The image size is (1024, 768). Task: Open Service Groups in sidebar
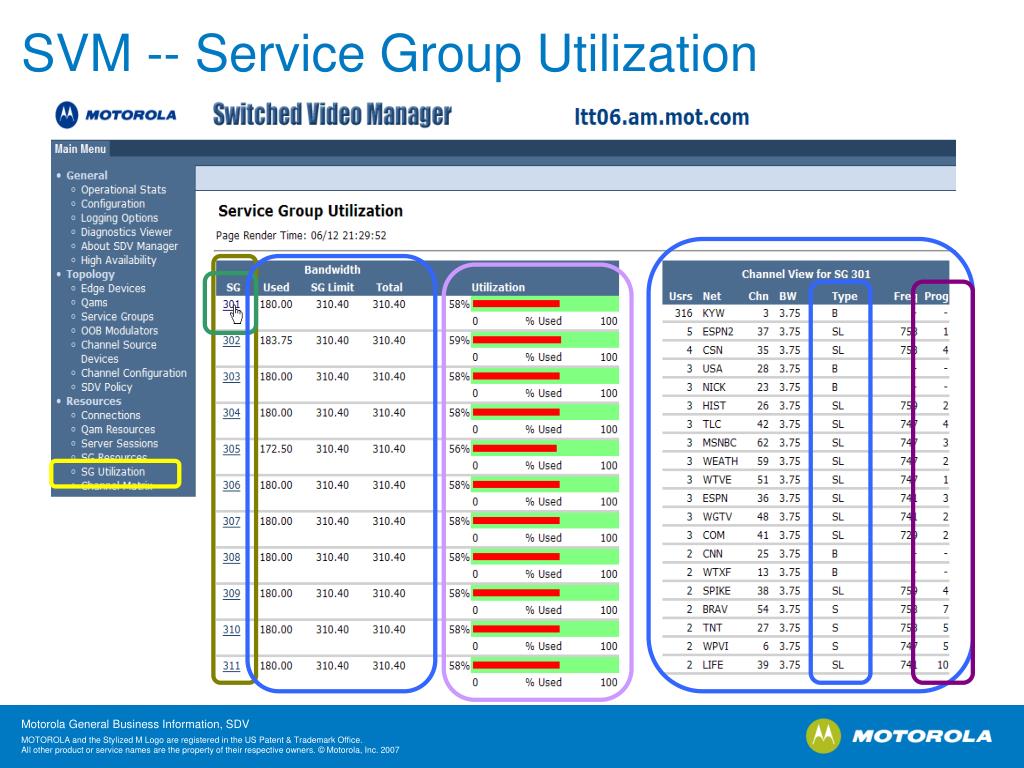click(x=117, y=317)
